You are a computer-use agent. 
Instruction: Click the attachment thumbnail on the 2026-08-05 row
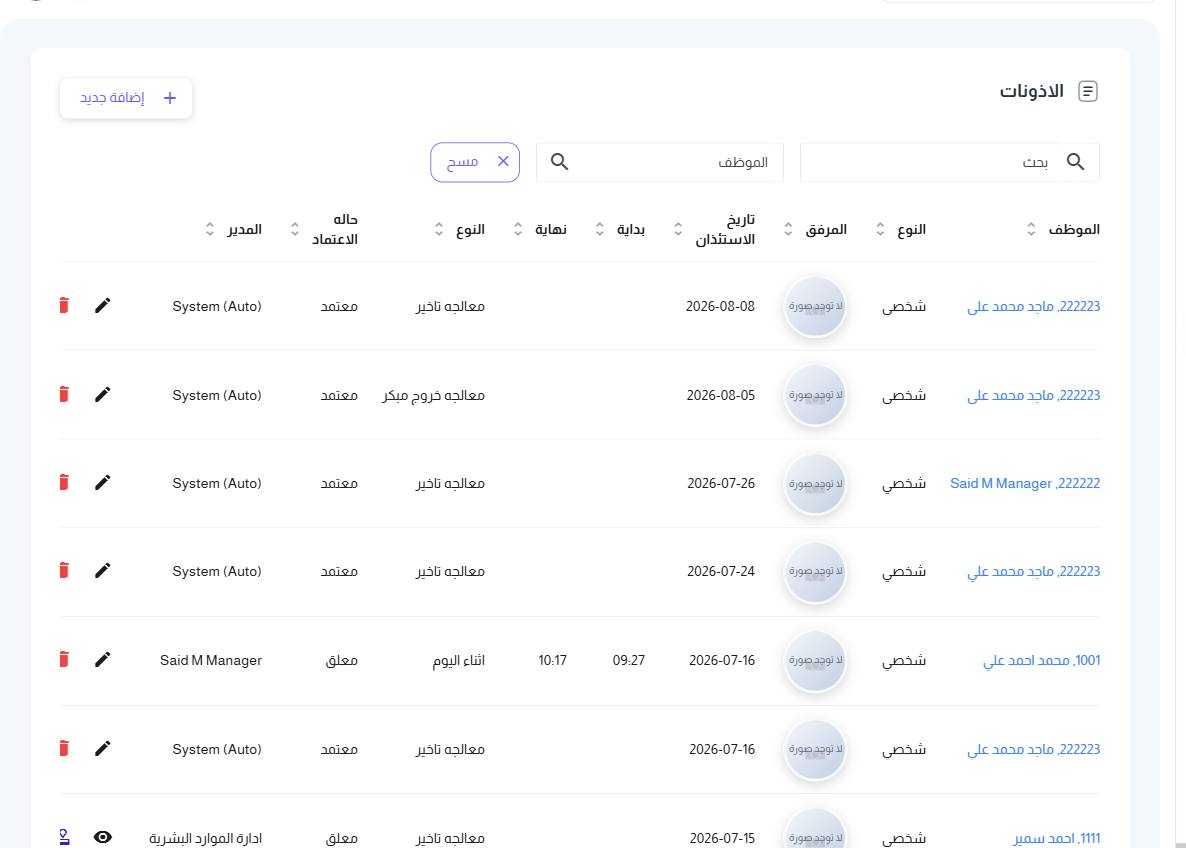[815, 395]
